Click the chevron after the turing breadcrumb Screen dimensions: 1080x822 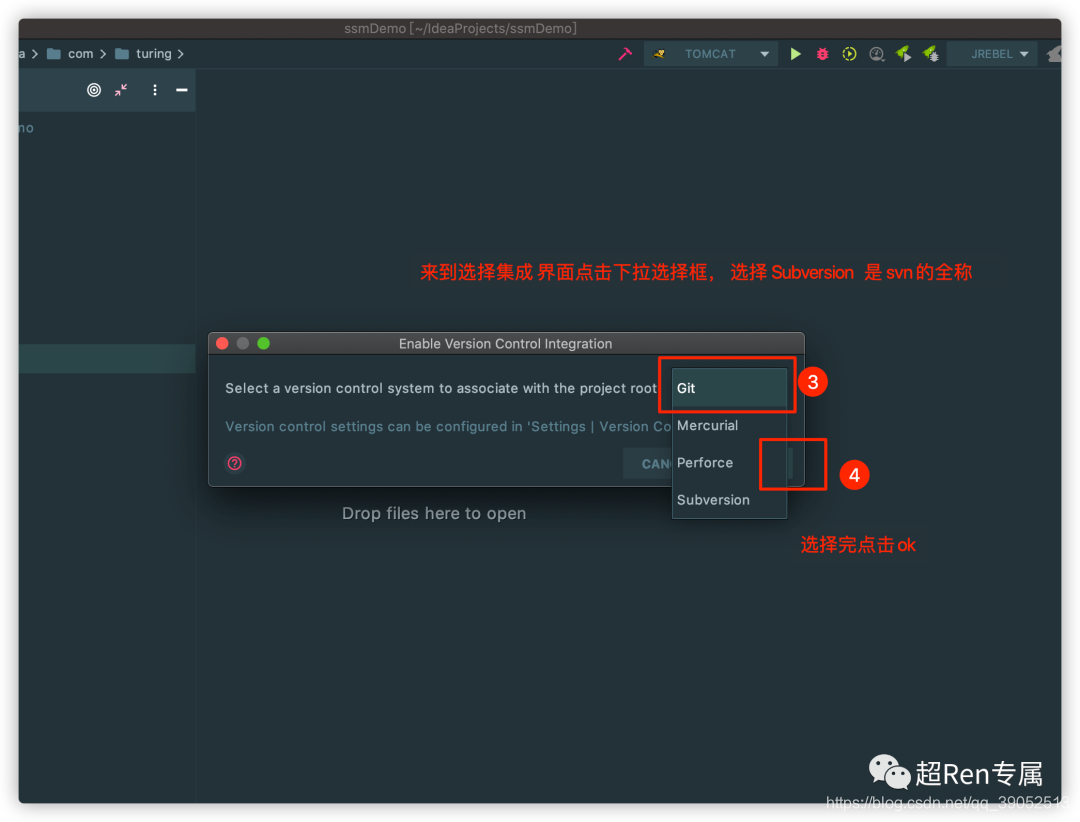180,54
